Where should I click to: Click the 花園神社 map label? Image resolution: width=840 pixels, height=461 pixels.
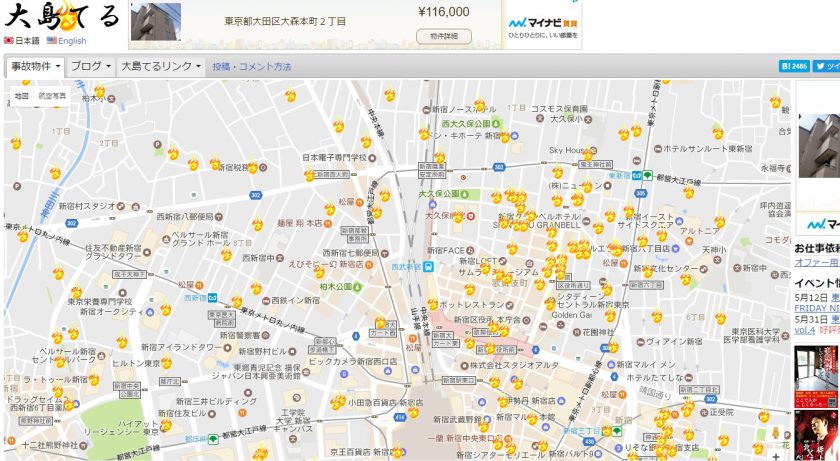click(x=595, y=332)
